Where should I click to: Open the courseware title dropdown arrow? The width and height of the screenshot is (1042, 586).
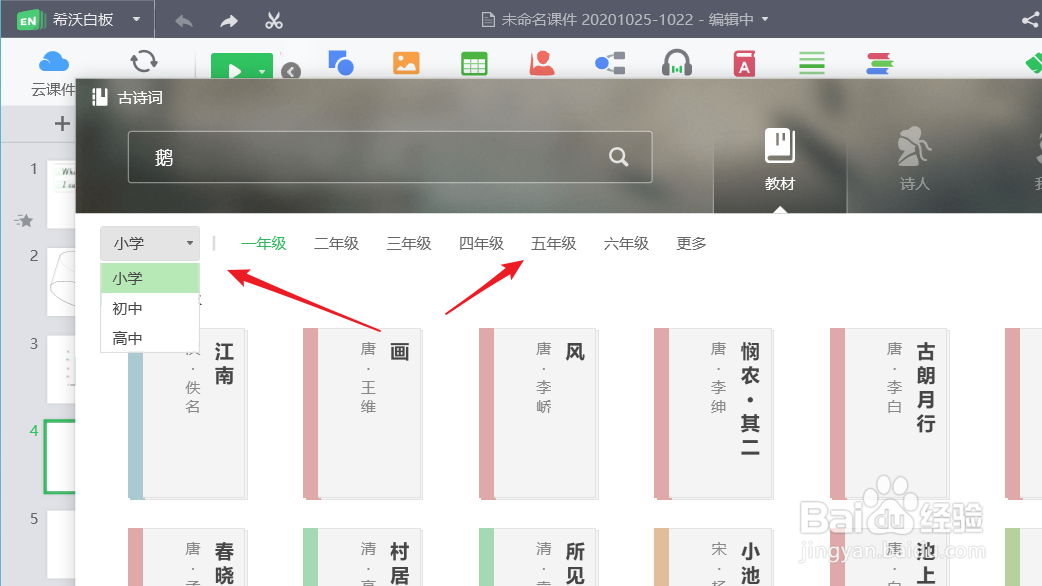[x=765, y=19]
